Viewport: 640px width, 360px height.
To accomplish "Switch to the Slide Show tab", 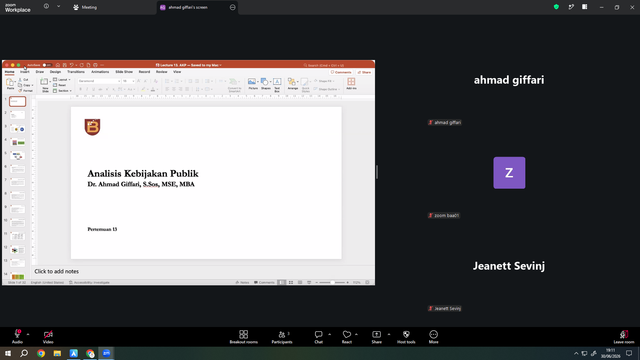I will (x=124, y=72).
